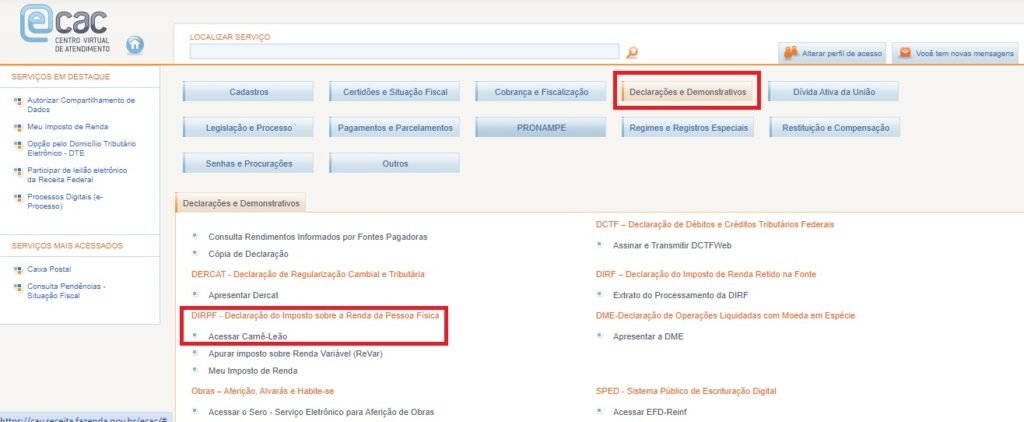Open Meu Imposto de Renda under DIRPF
The width and height of the screenshot is (1024, 422).
(x=253, y=371)
